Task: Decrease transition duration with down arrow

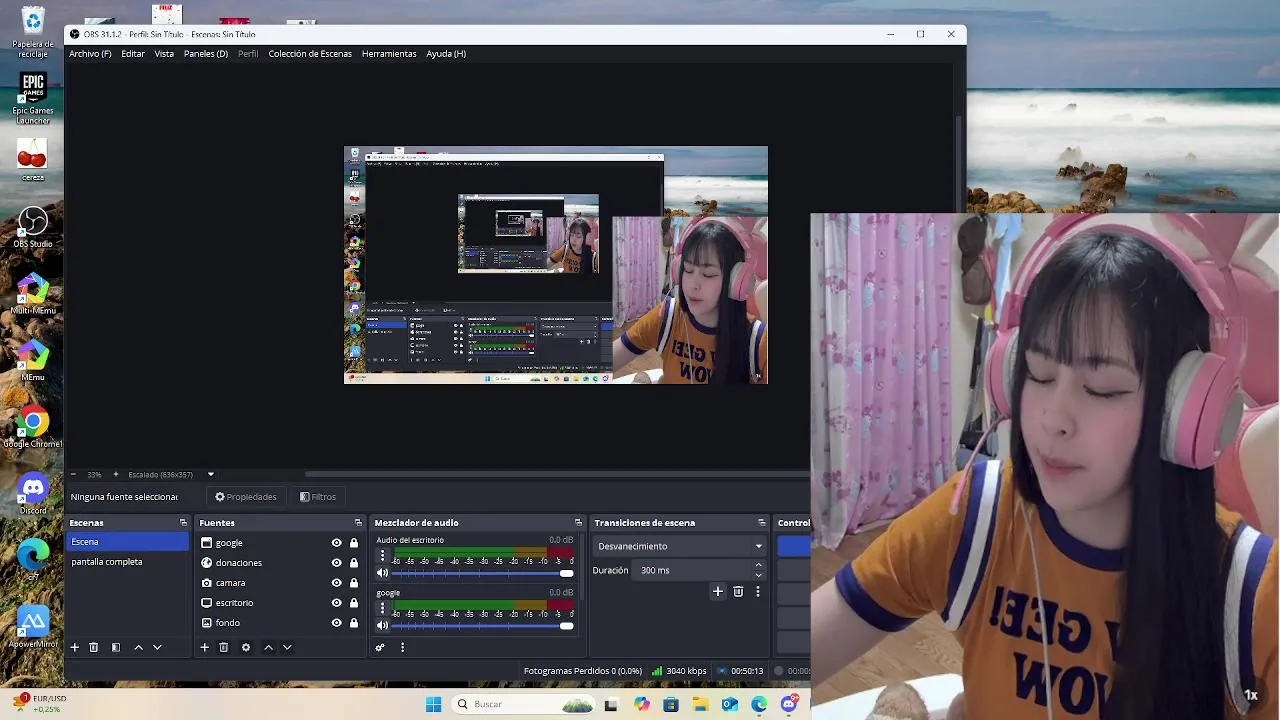Action: (758, 575)
